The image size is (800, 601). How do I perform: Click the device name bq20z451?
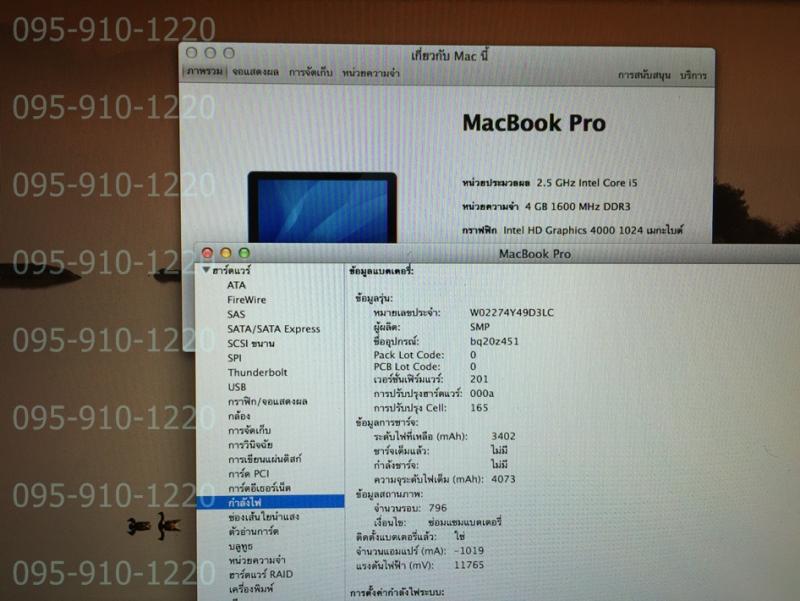pyautogui.click(x=494, y=341)
